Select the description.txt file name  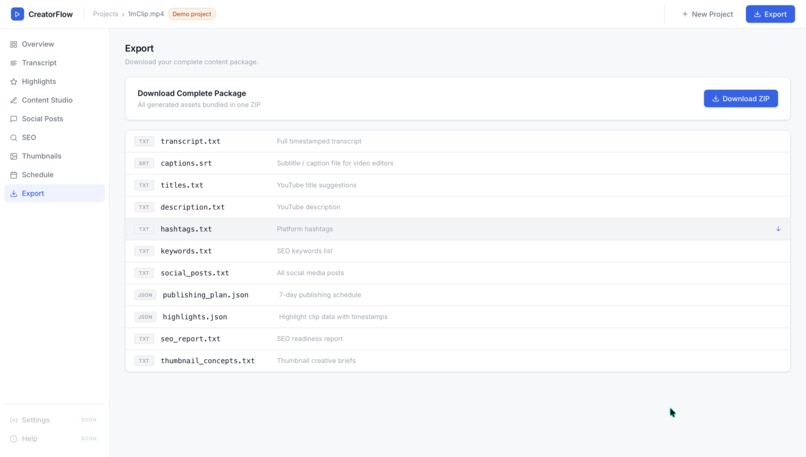click(x=192, y=207)
